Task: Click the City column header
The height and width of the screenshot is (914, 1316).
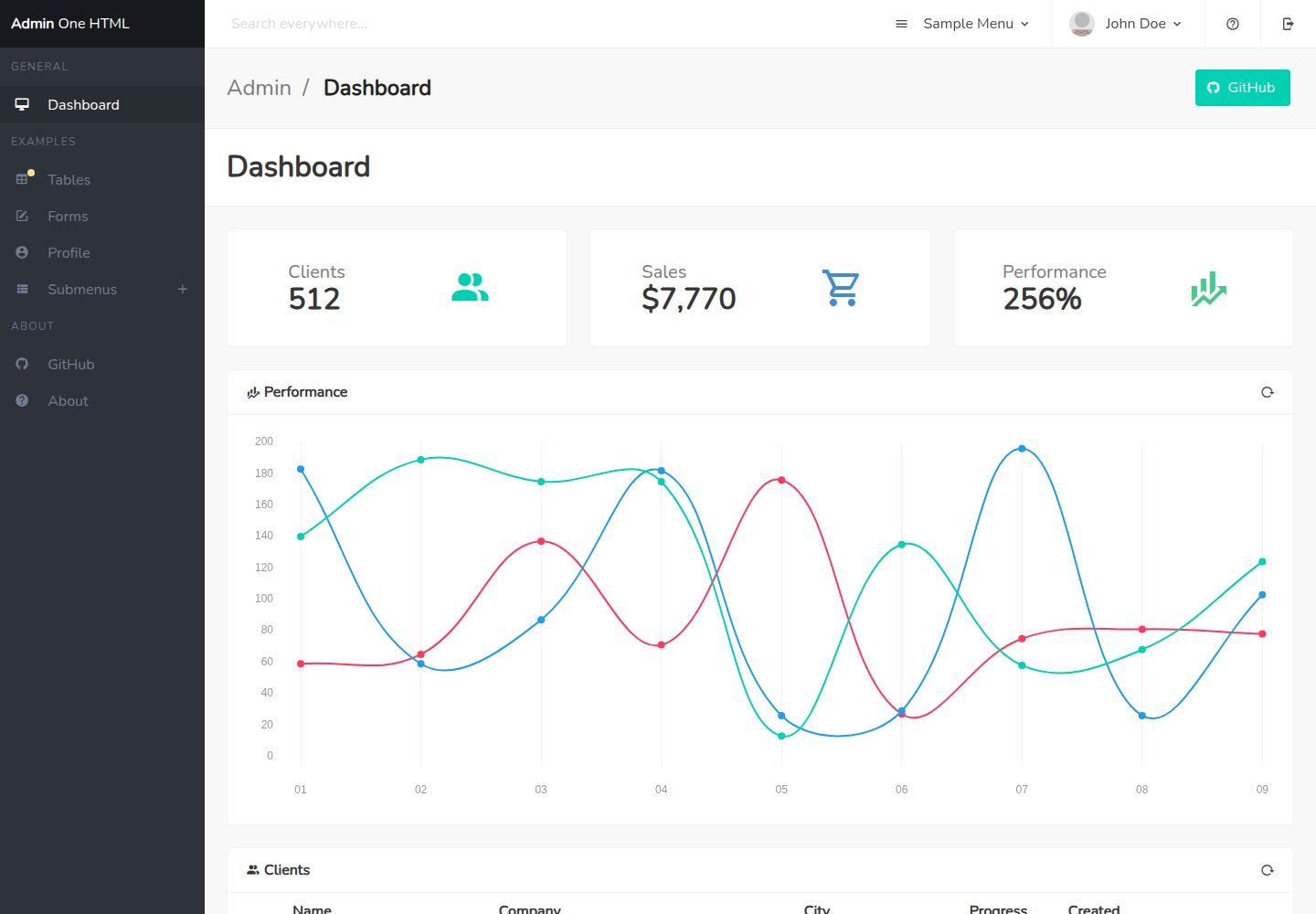Action: (817, 909)
